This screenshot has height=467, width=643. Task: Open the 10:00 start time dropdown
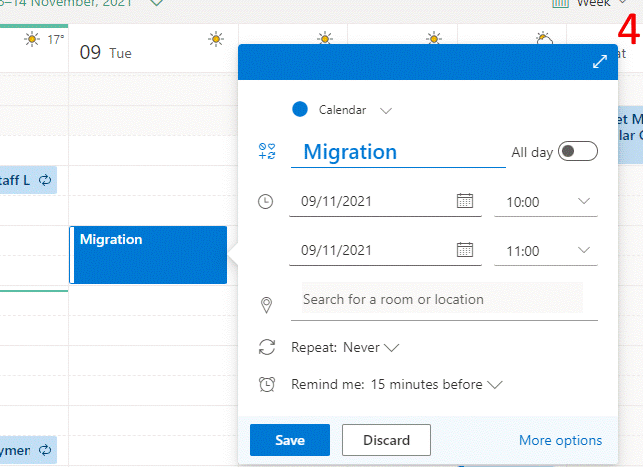pyautogui.click(x=546, y=202)
